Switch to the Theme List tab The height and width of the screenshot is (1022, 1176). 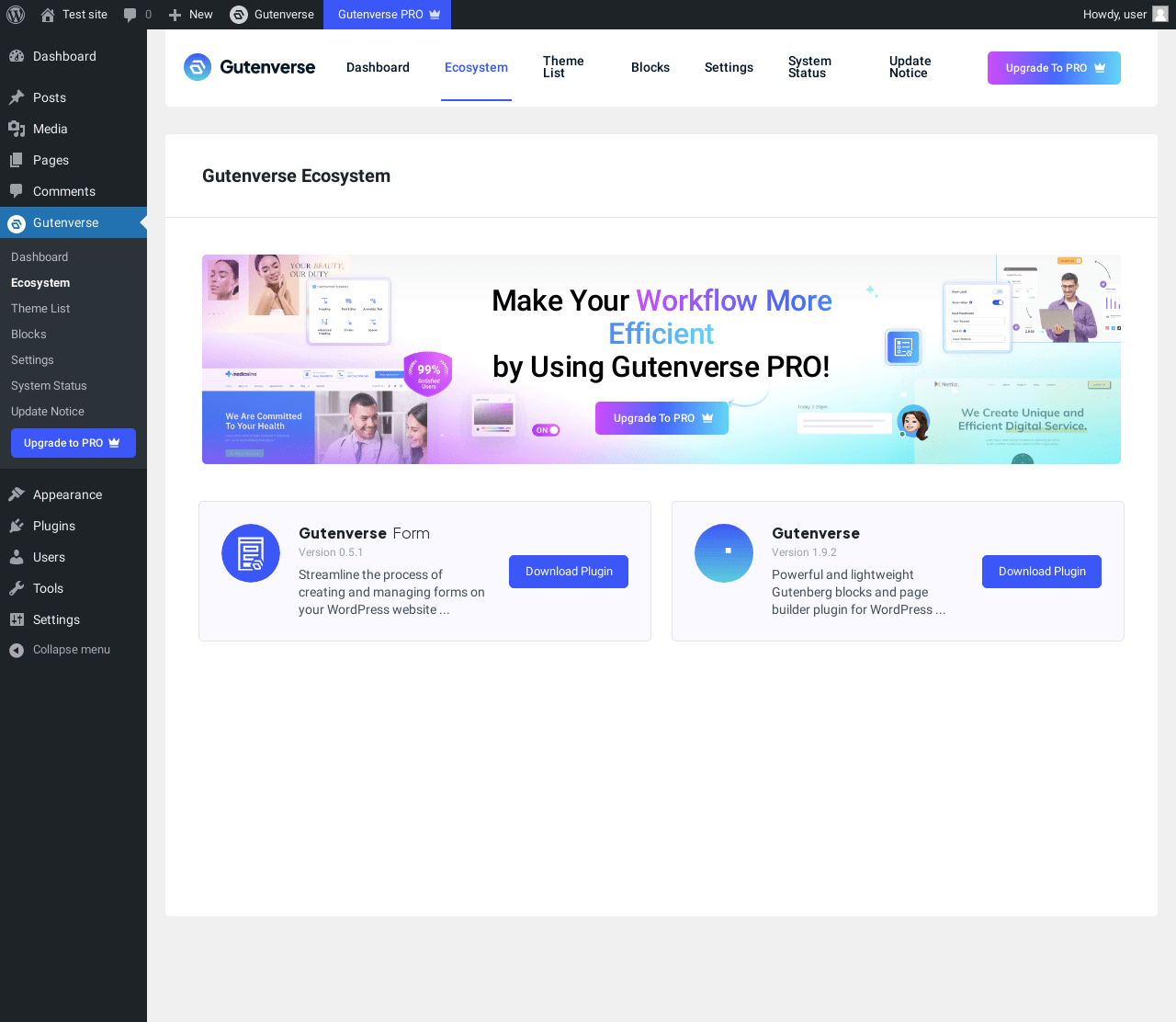click(x=563, y=67)
